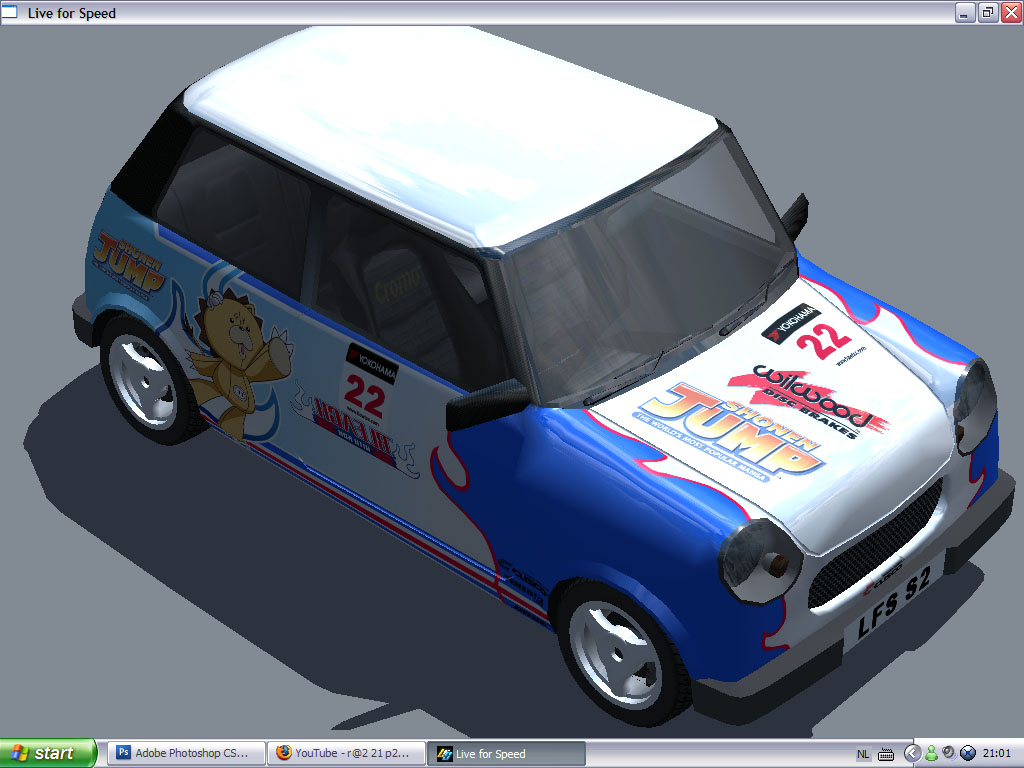The width and height of the screenshot is (1024, 768).
Task: Click the Live for Speed taskbar button
Action: [505, 753]
